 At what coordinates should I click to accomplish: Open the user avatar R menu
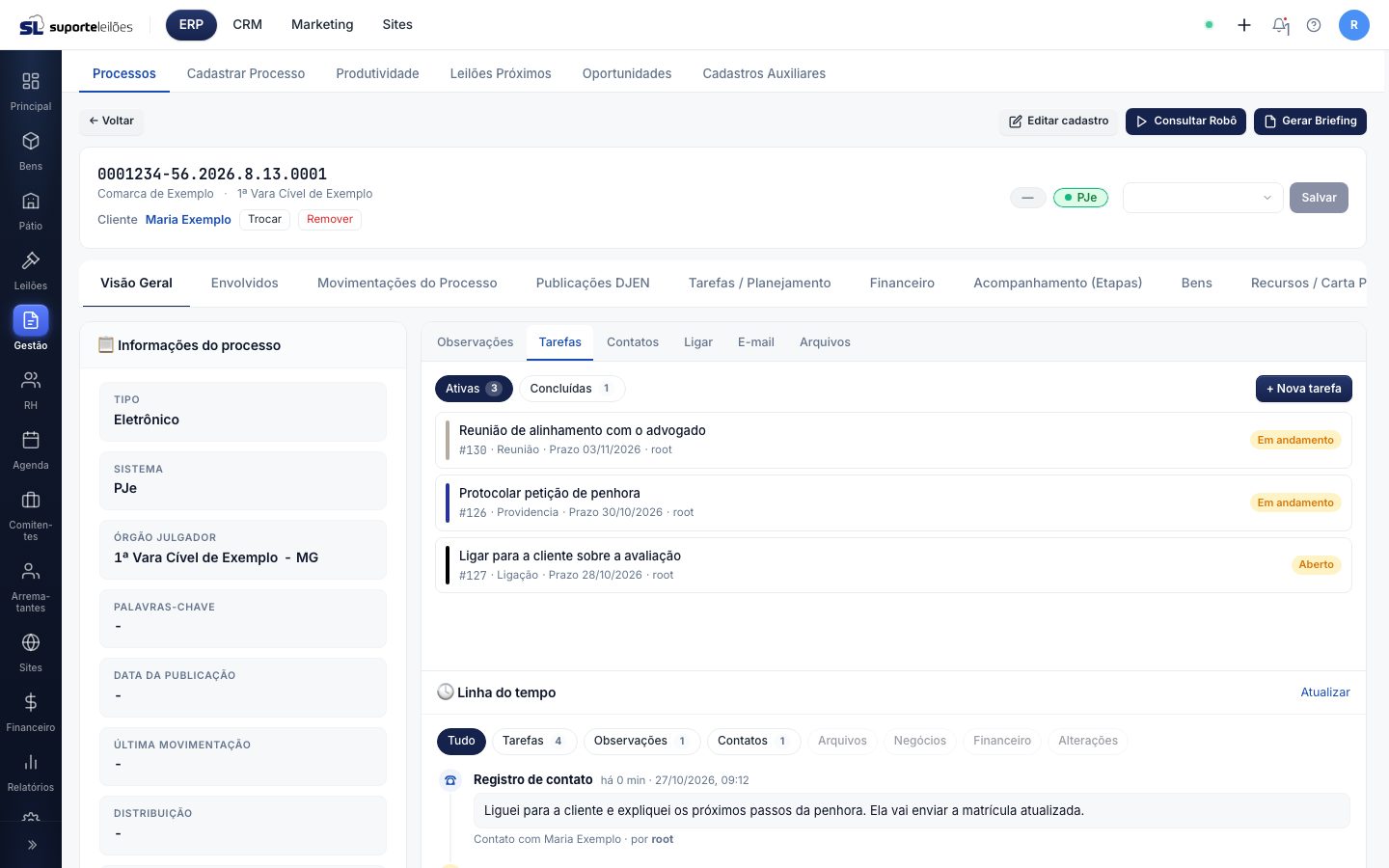1354,25
